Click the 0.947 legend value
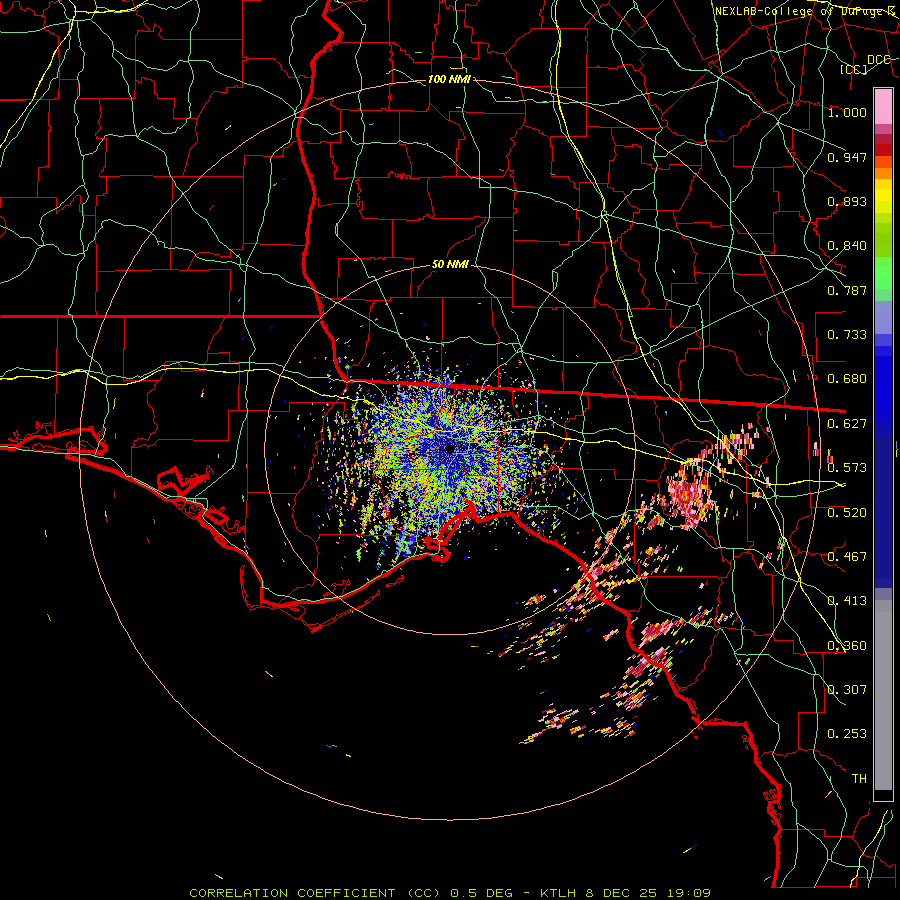The height and width of the screenshot is (900, 900). 847,157
